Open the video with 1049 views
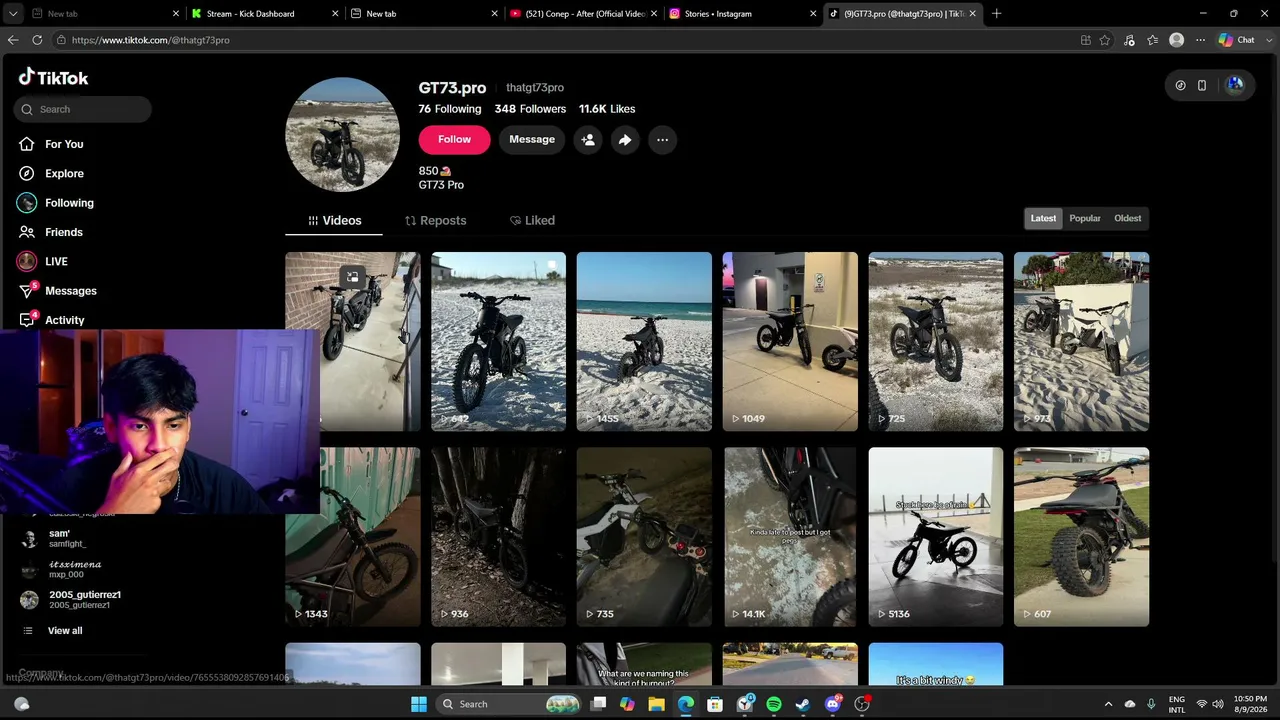This screenshot has height=720, width=1280. [790, 341]
